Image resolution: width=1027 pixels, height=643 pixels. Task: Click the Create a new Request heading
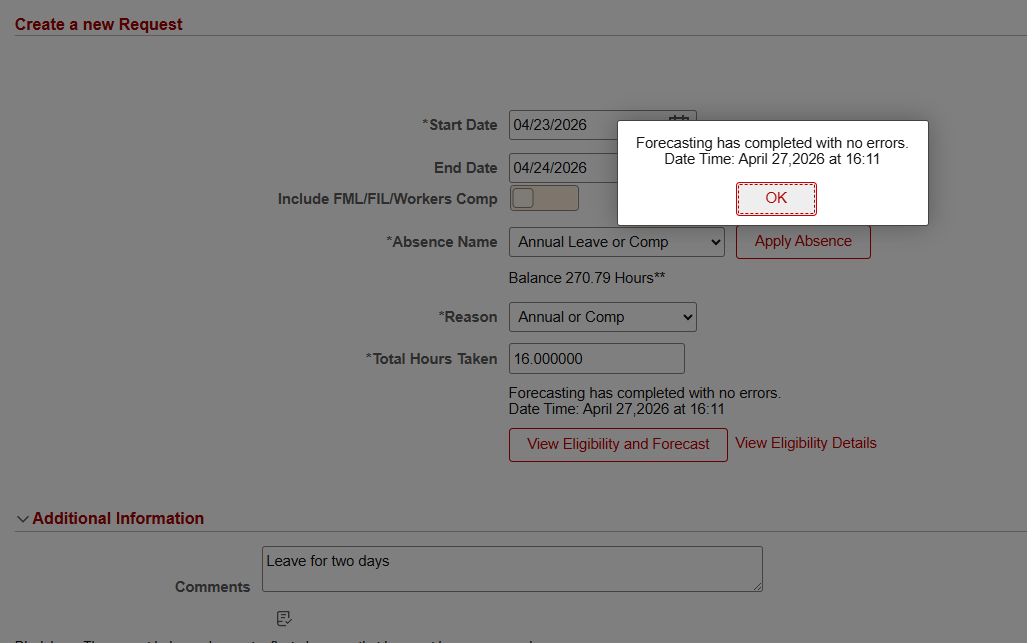coord(98,24)
